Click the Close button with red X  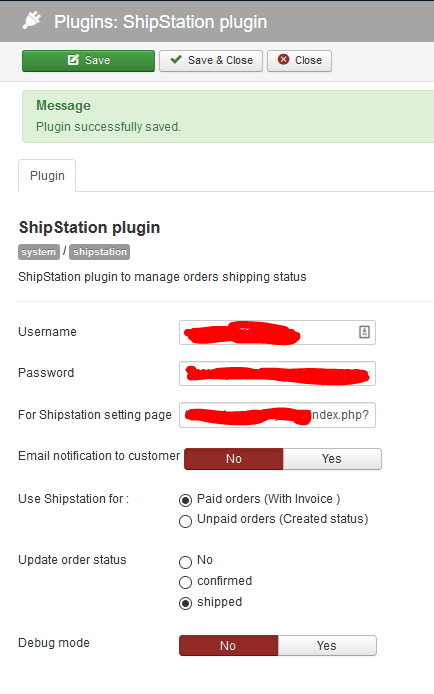(300, 61)
